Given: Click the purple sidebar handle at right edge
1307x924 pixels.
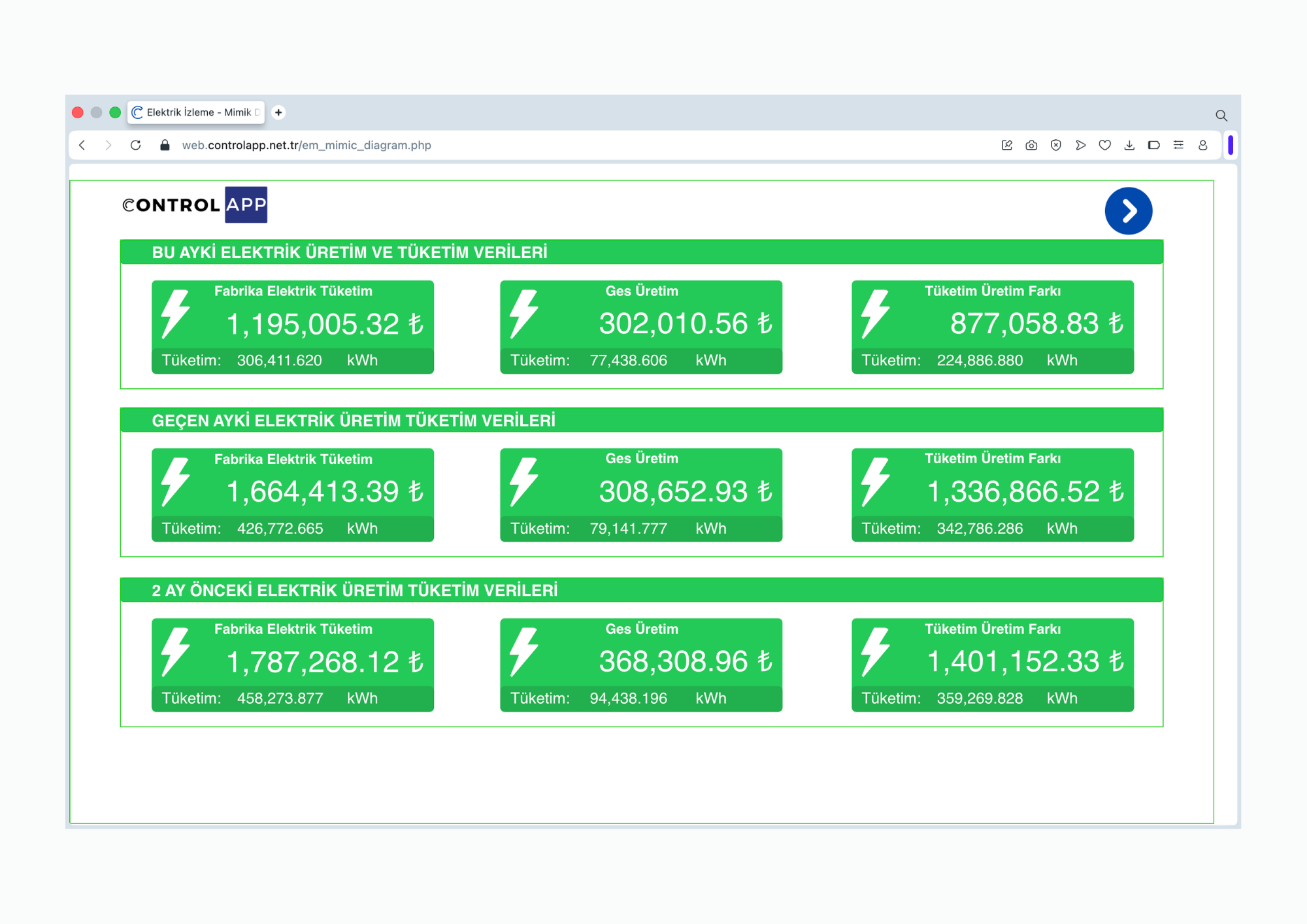Looking at the screenshot, I should tap(1231, 145).
